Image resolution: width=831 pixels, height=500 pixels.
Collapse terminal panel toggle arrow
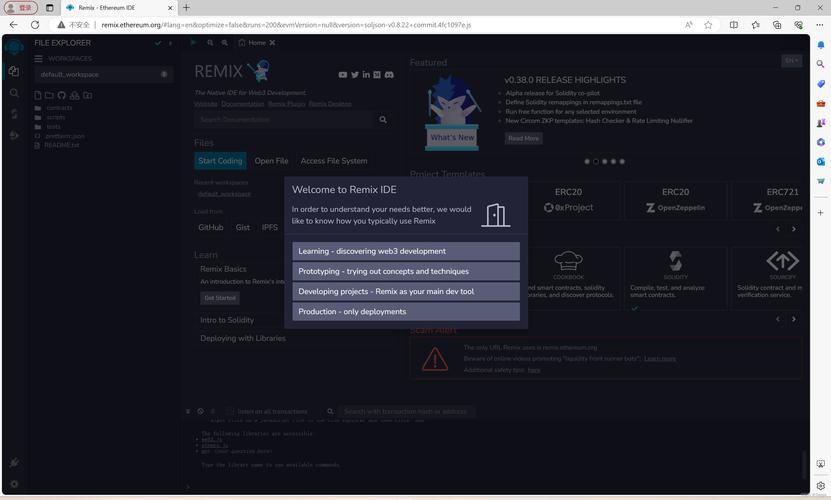188,411
